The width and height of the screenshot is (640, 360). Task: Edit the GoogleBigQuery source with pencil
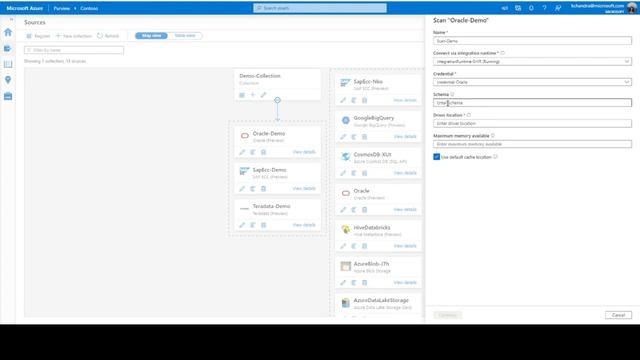pyautogui.click(x=343, y=137)
